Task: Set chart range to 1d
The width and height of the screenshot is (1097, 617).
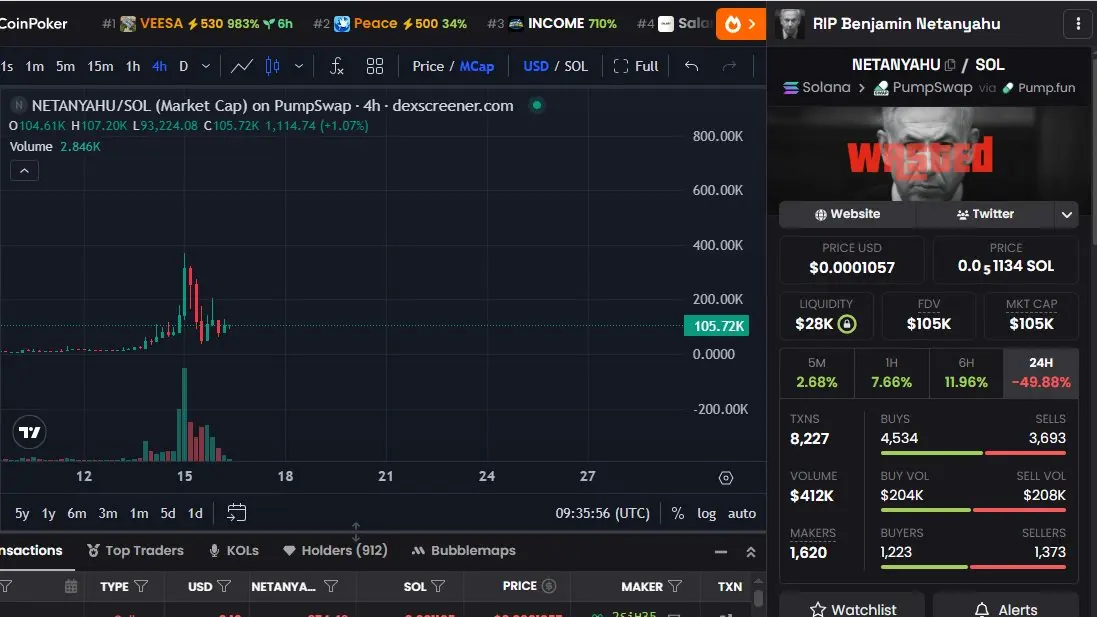Action: coord(195,513)
